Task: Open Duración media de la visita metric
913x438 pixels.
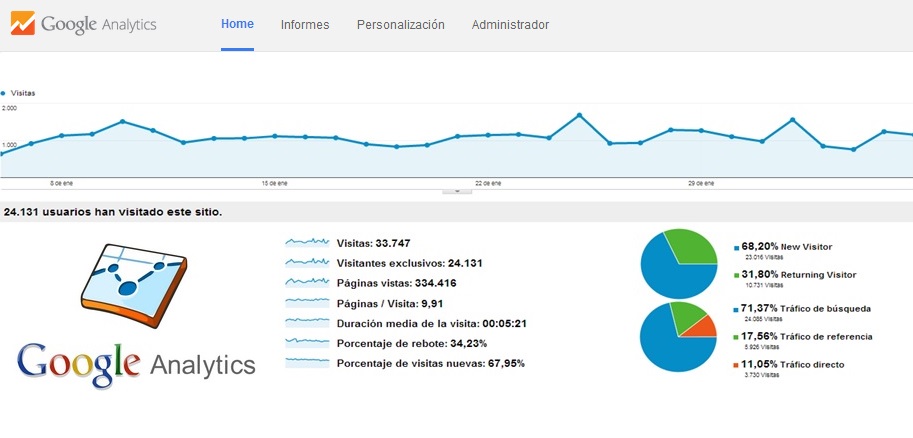Action: (x=431, y=323)
